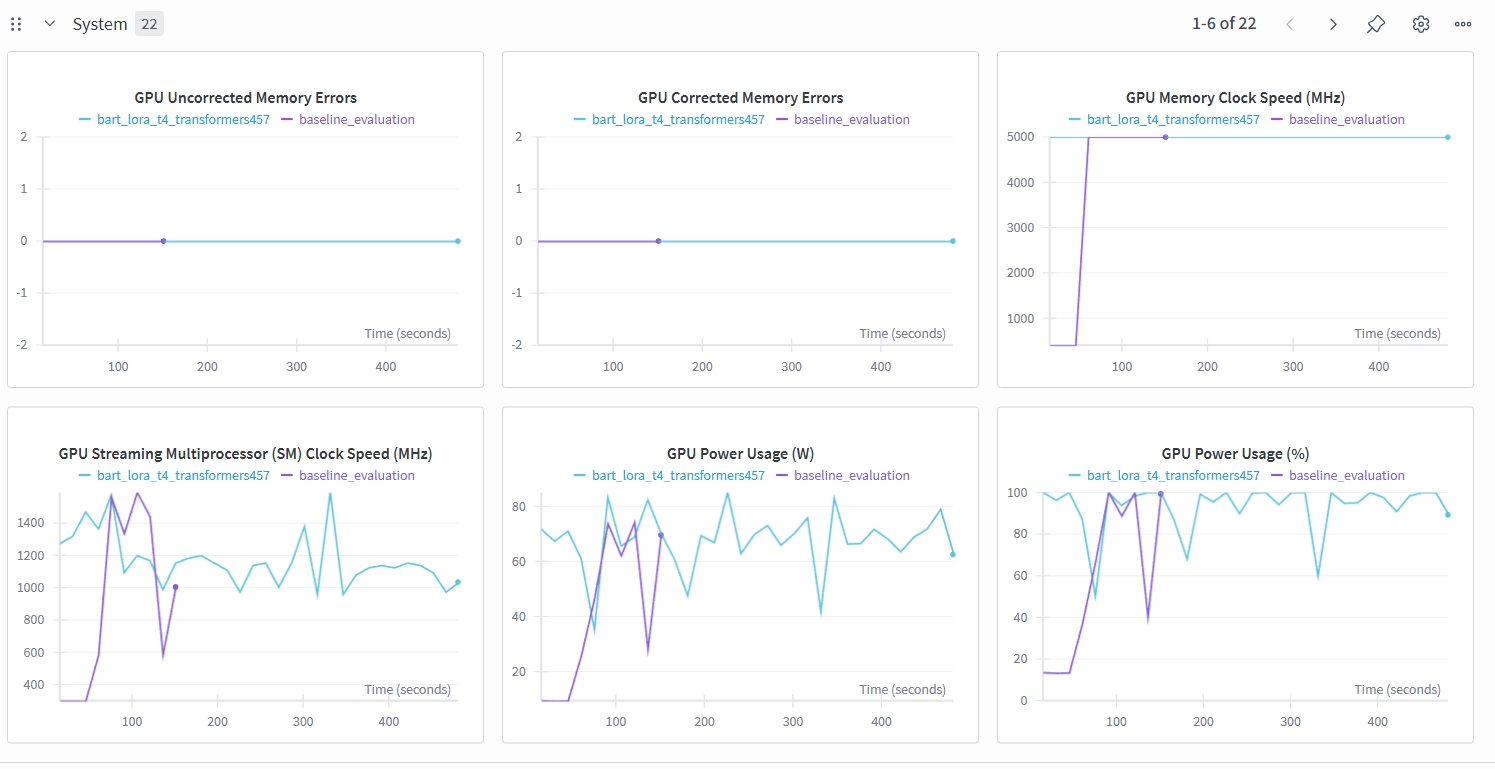Toggle bart_lora_t4_transformers457 in Uncorrected Memory Errors legend

[x=182, y=119]
